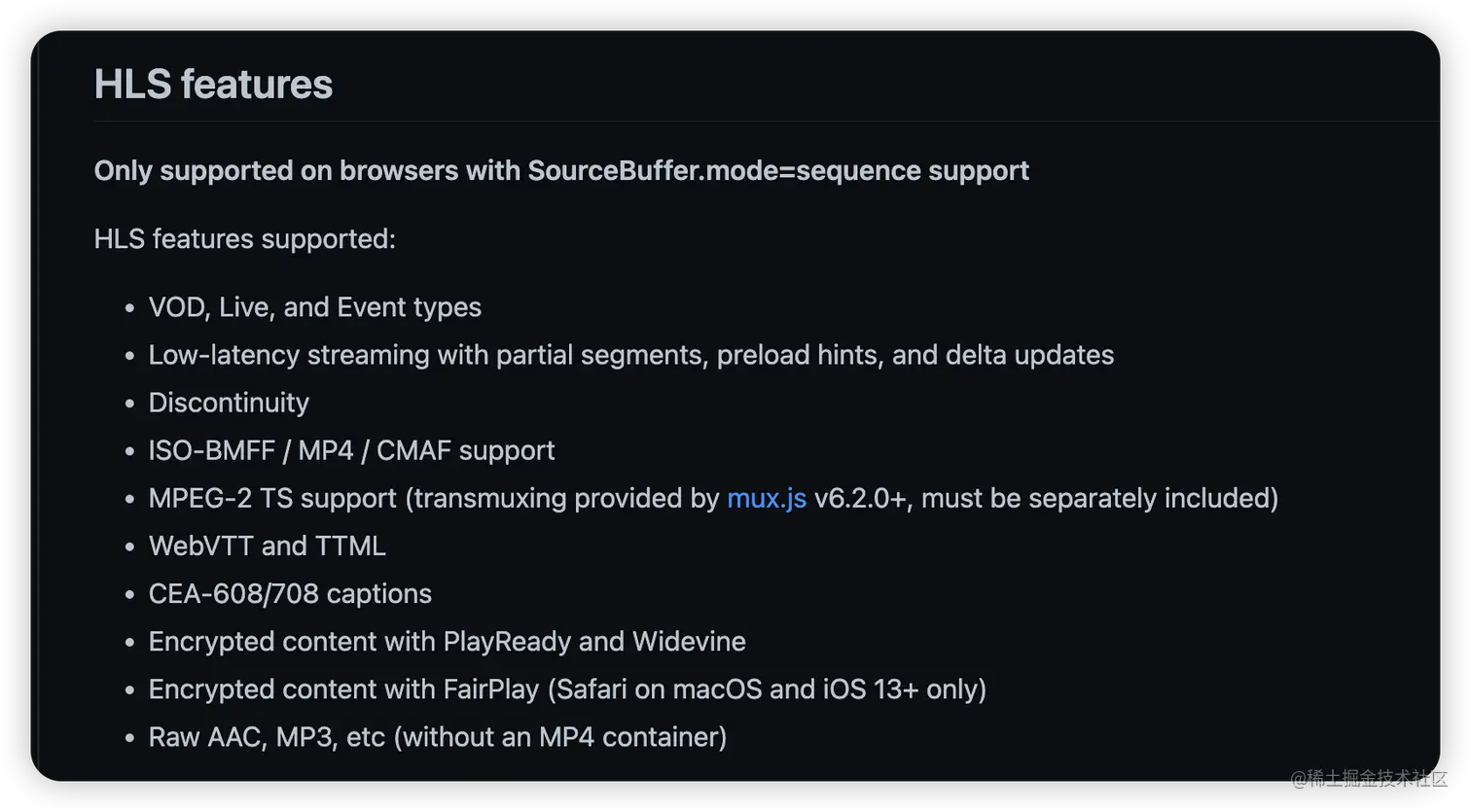Click the 'MP4 container' phrase
Image resolution: width=1471 pixels, height=812 pixels.
click(x=628, y=736)
